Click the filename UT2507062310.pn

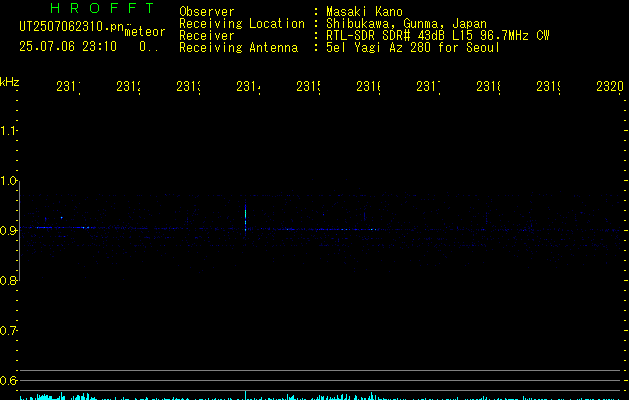pos(72,27)
